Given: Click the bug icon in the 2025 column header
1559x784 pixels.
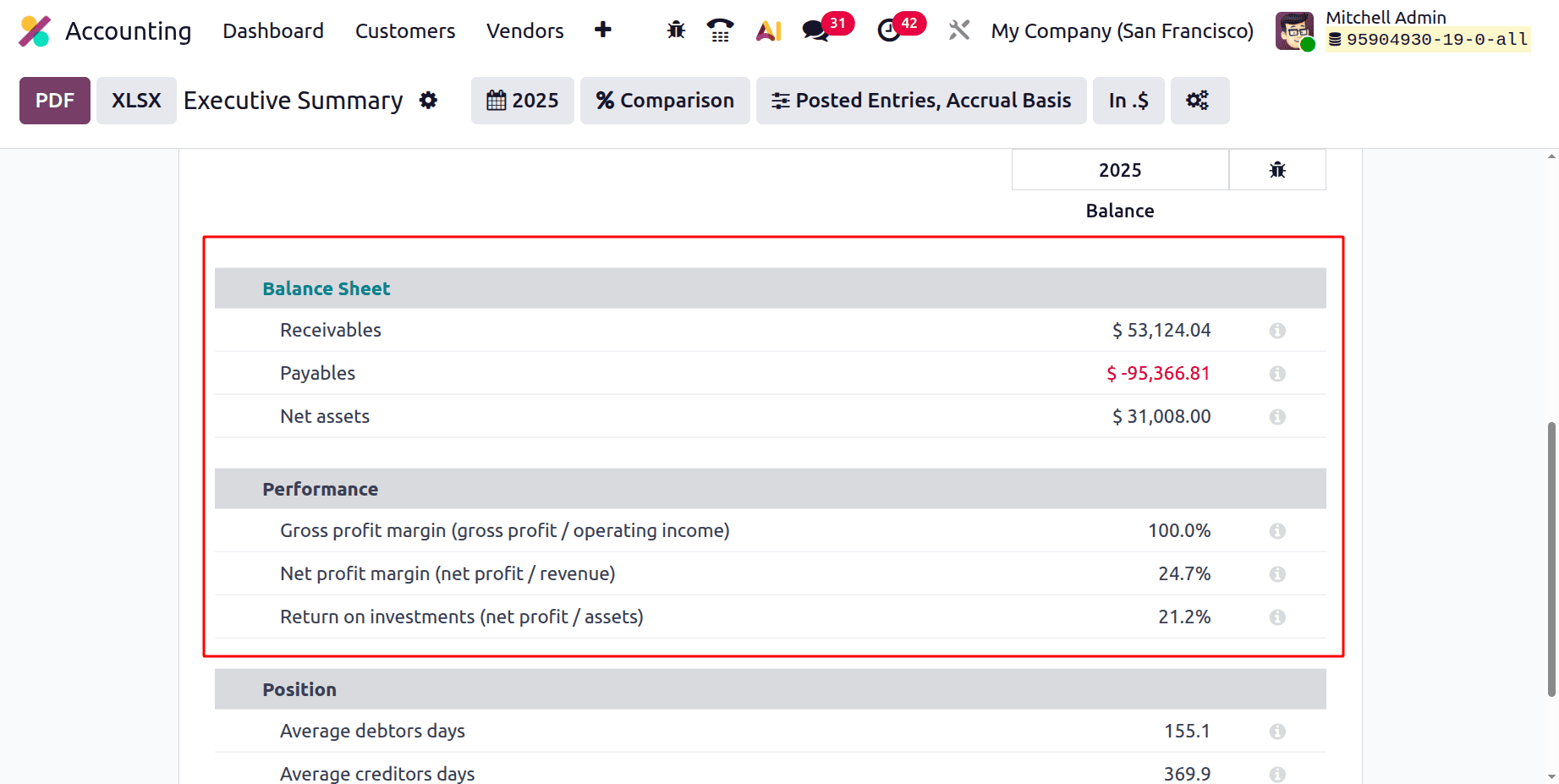Looking at the screenshot, I should pos(1277,169).
